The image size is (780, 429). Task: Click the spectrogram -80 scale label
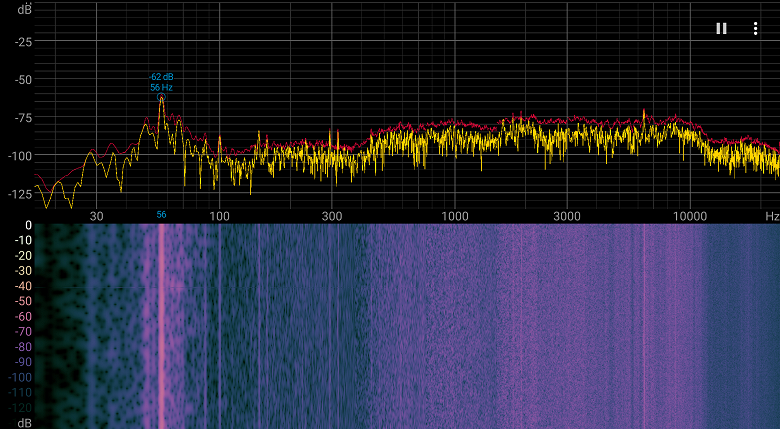22,347
